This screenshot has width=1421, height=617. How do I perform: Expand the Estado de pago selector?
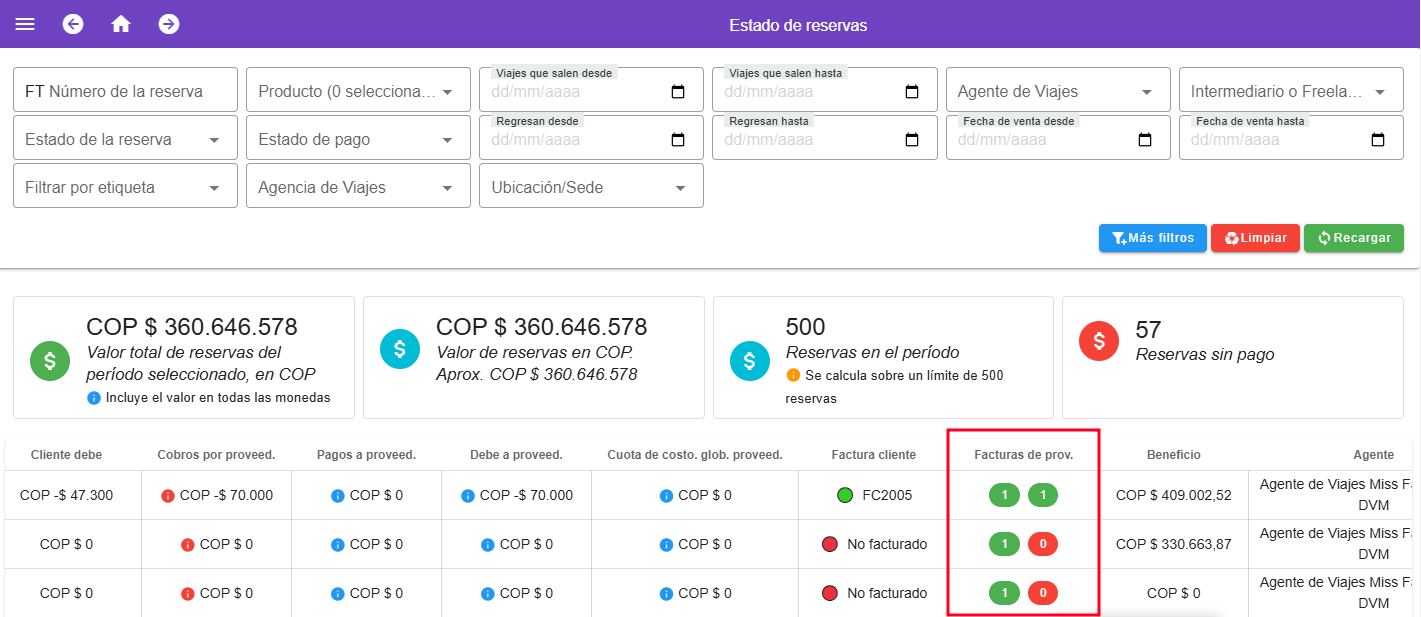click(x=357, y=137)
